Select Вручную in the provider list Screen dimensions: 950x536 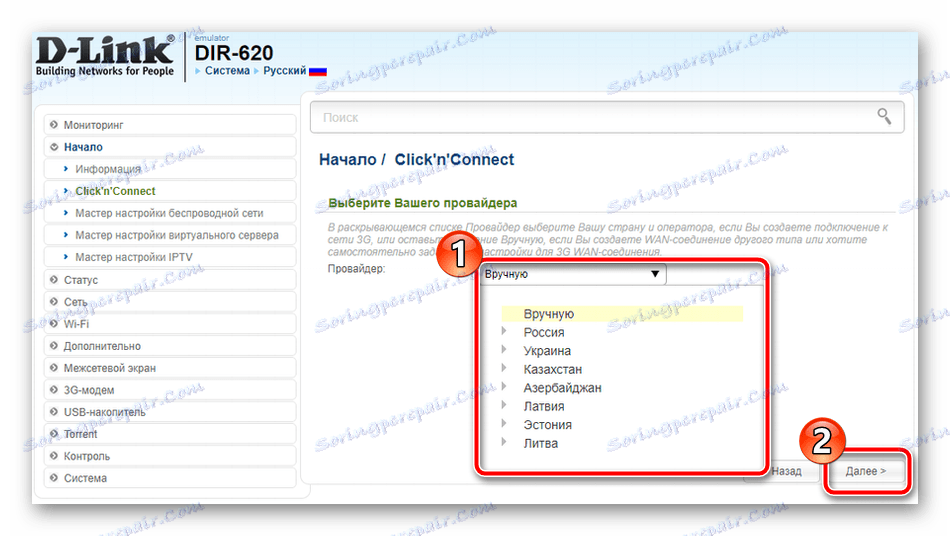[622, 314]
